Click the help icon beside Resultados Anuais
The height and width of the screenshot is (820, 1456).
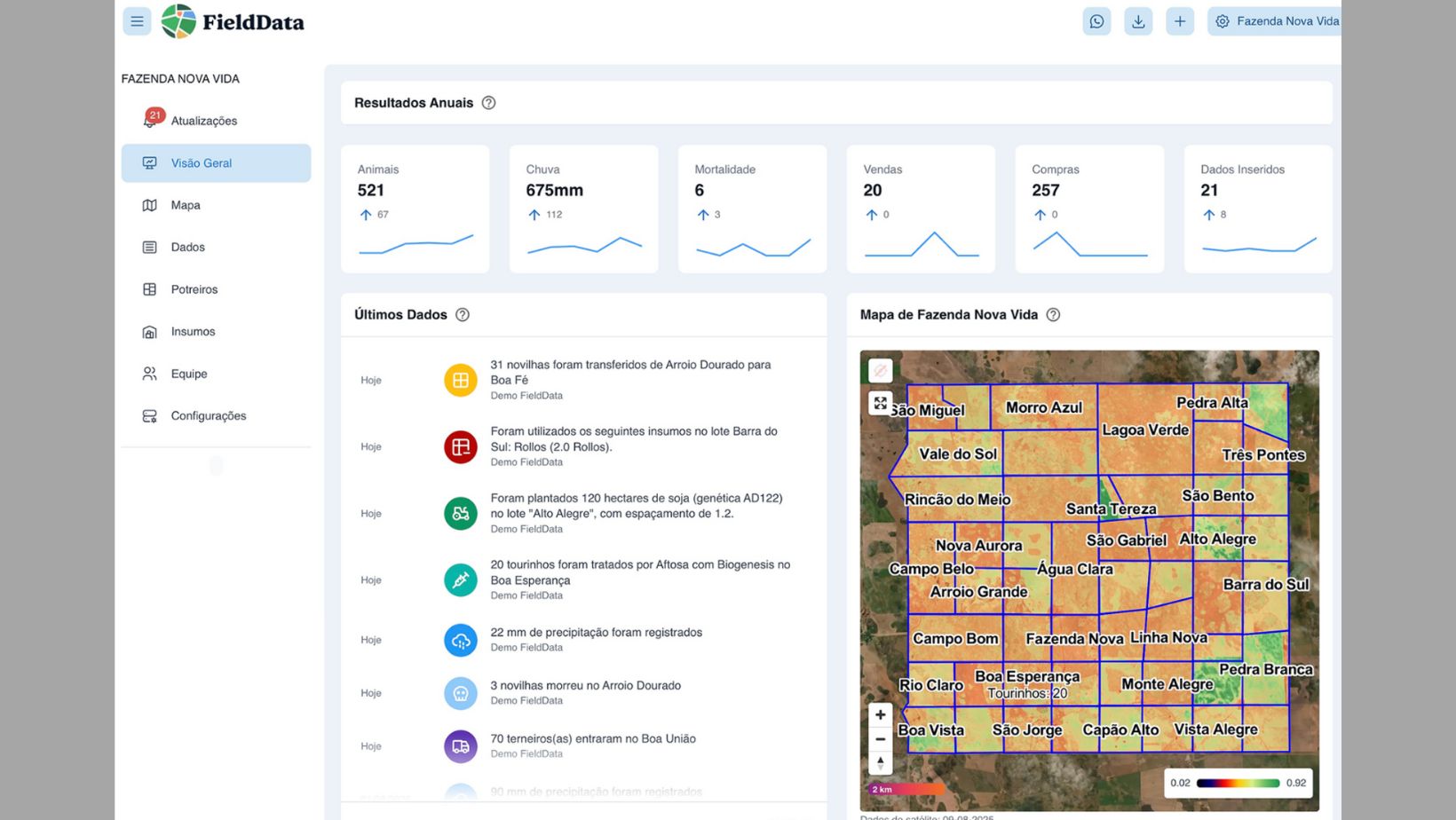click(x=488, y=103)
